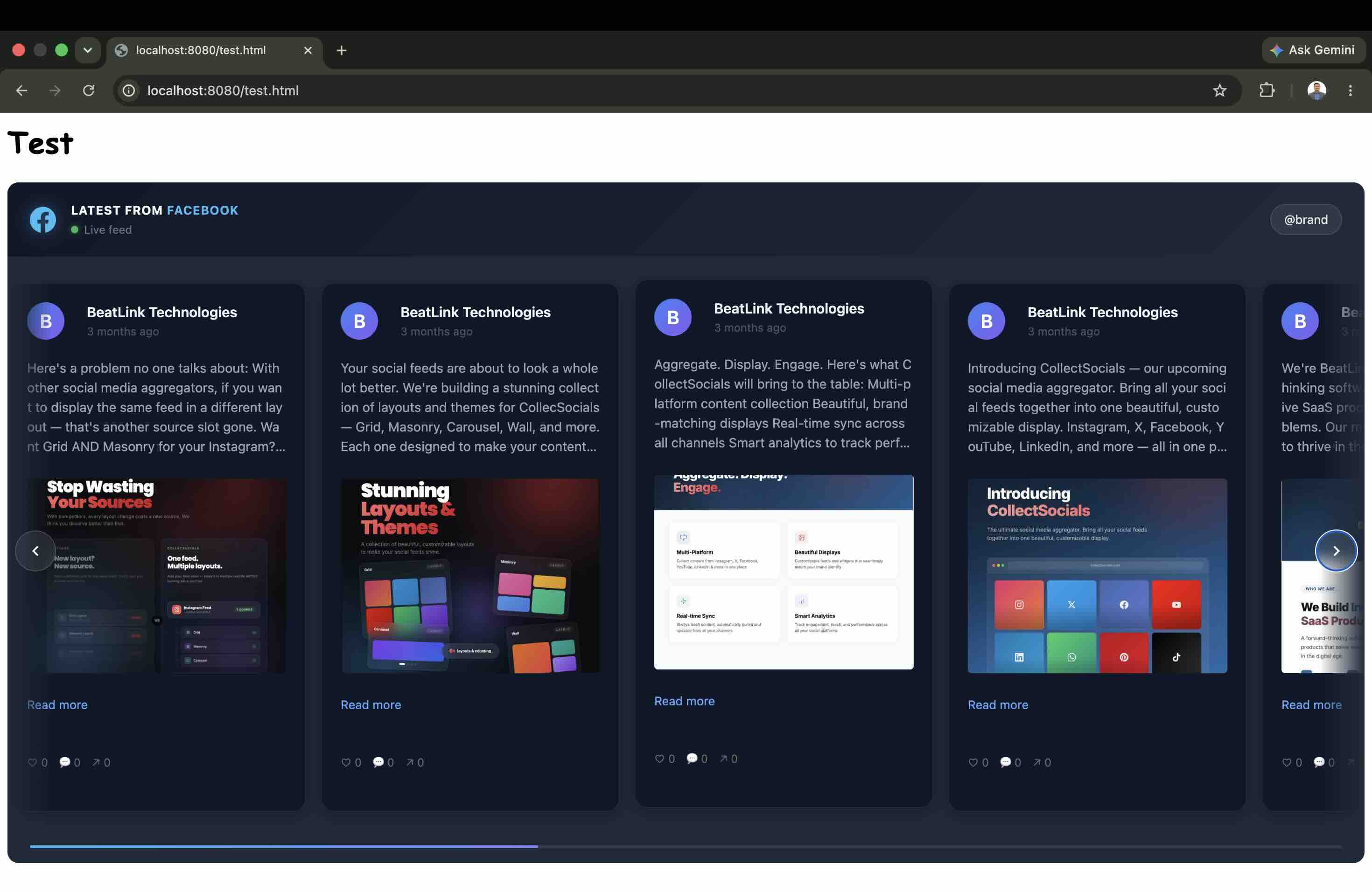
Task: Click the browser forward arrow
Action: [55, 91]
